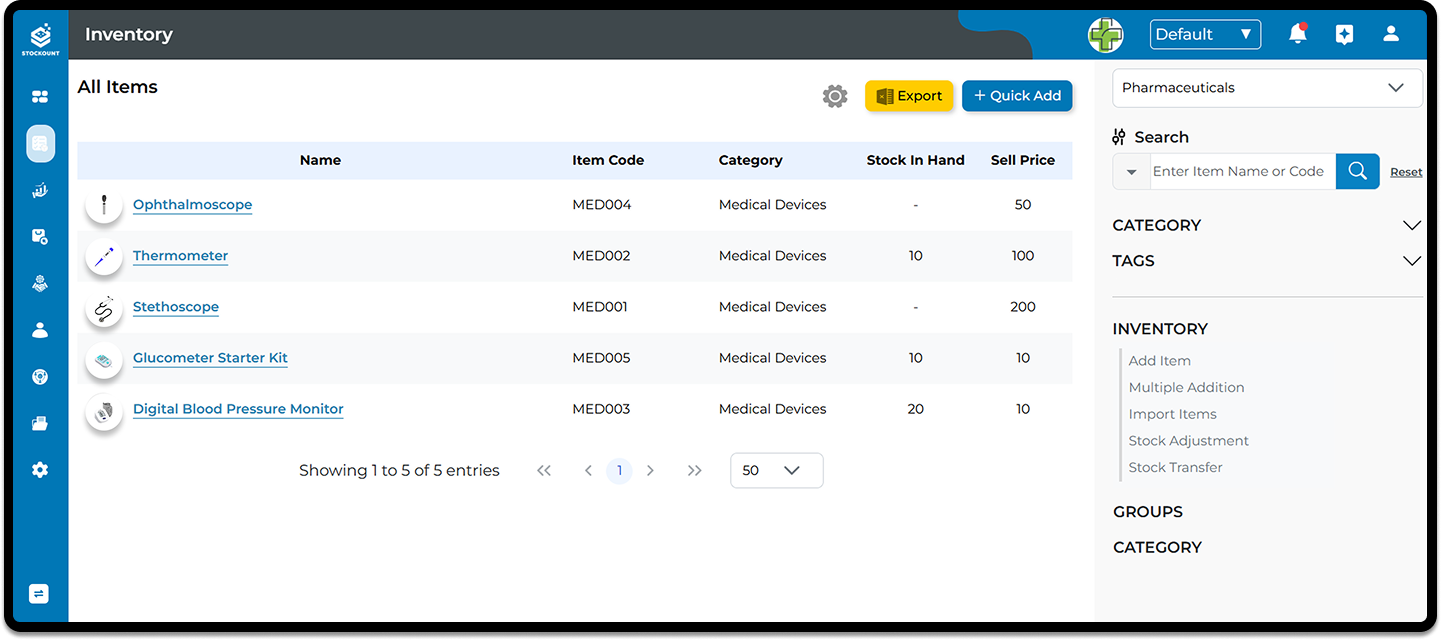Click the Item Code column header
Screen dimensions: 1441x640
coord(608,160)
